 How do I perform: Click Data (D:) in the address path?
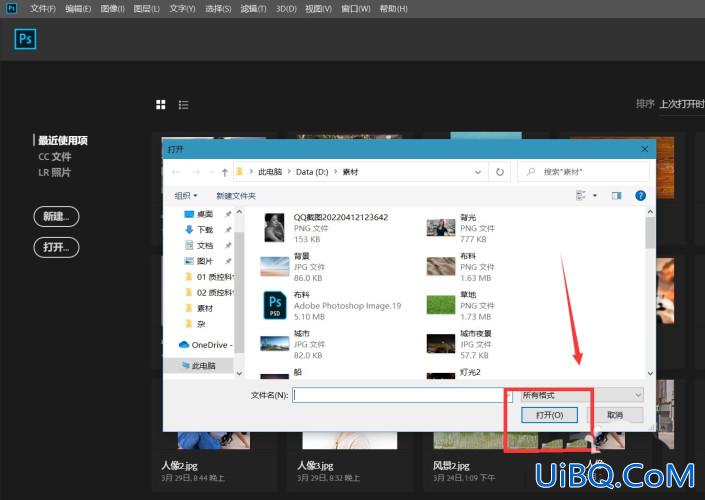click(312, 172)
